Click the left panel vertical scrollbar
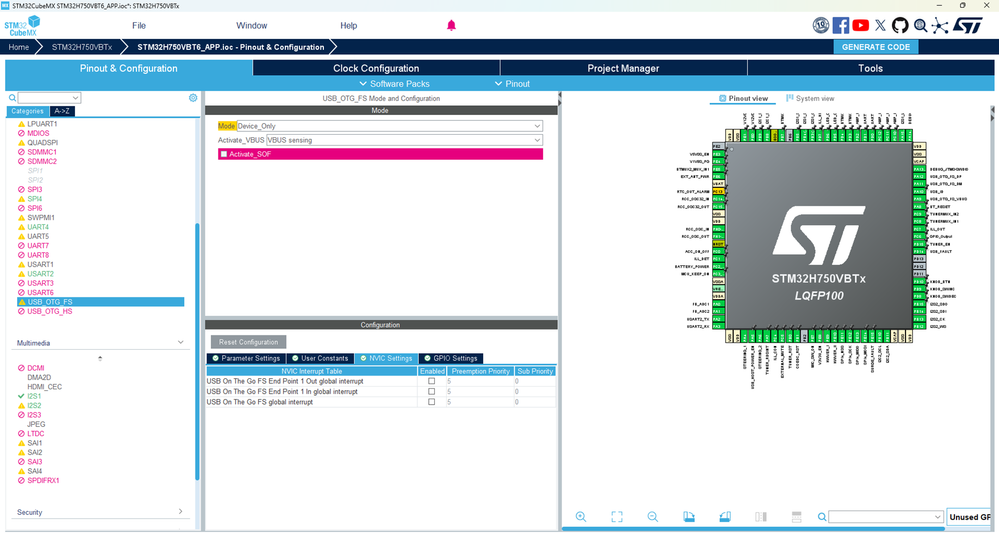The height and width of the screenshot is (537, 999). [198, 350]
